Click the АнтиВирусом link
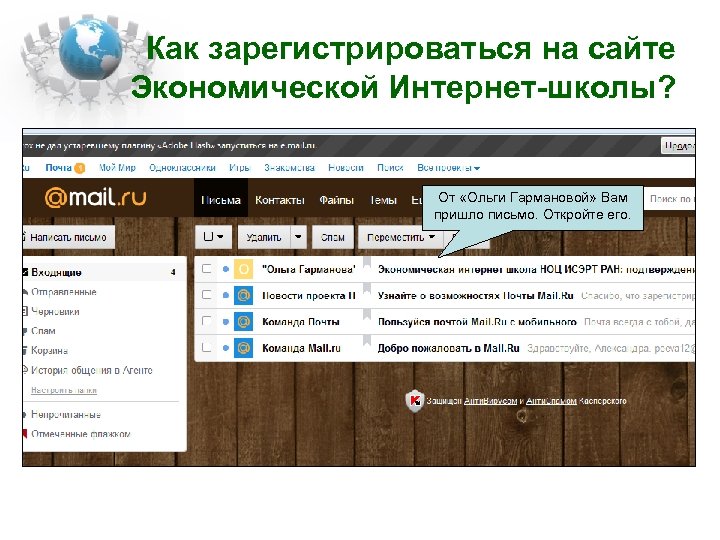Viewport: 720px width, 540px height. click(490, 401)
